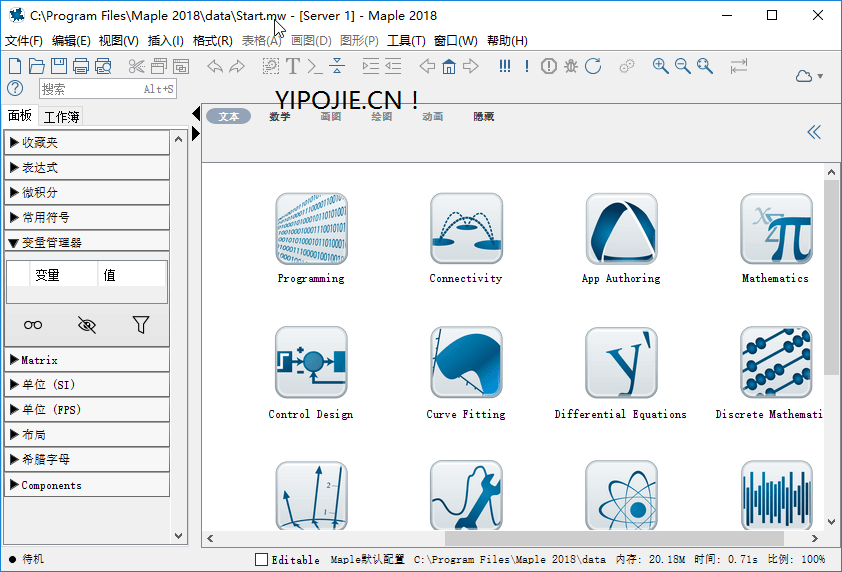Open MapleCloud cloud icon
This screenshot has width=842, height=572.
click(804, 76)
